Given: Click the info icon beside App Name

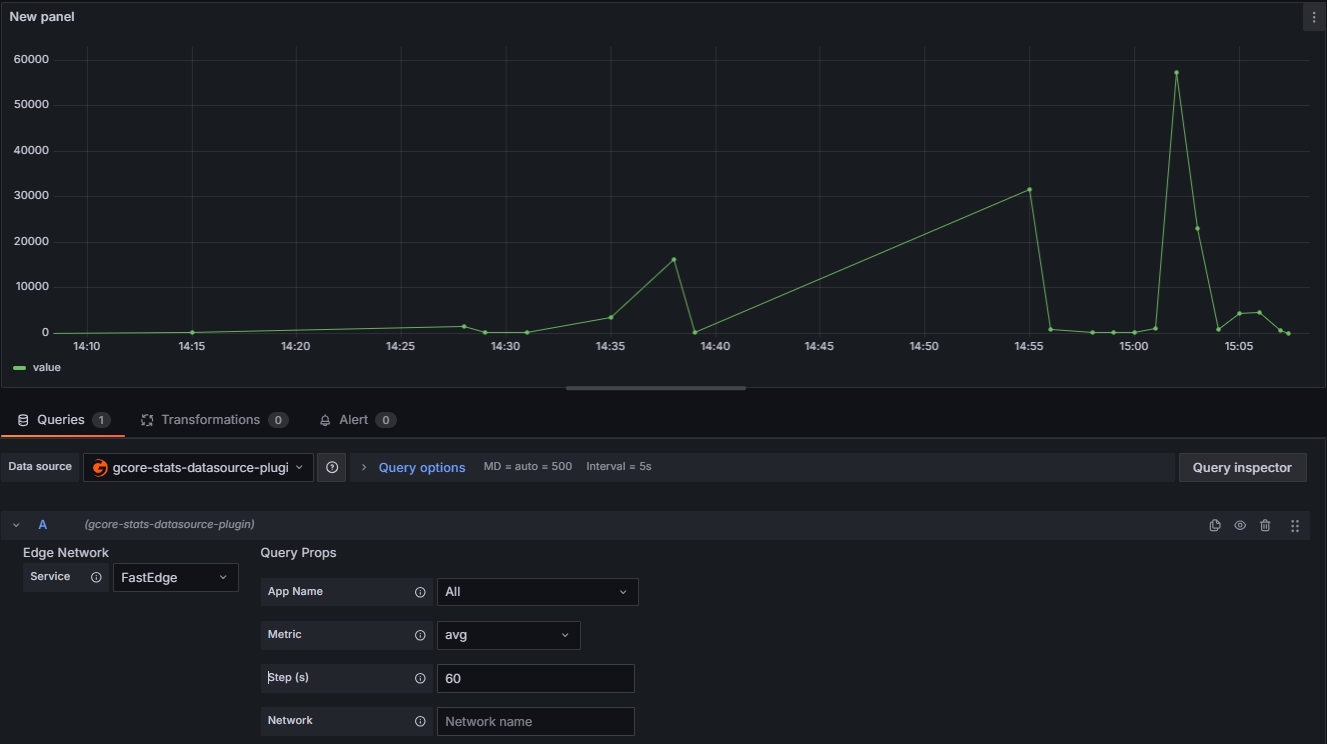Looking at the screenshot, I should (419, 592).
